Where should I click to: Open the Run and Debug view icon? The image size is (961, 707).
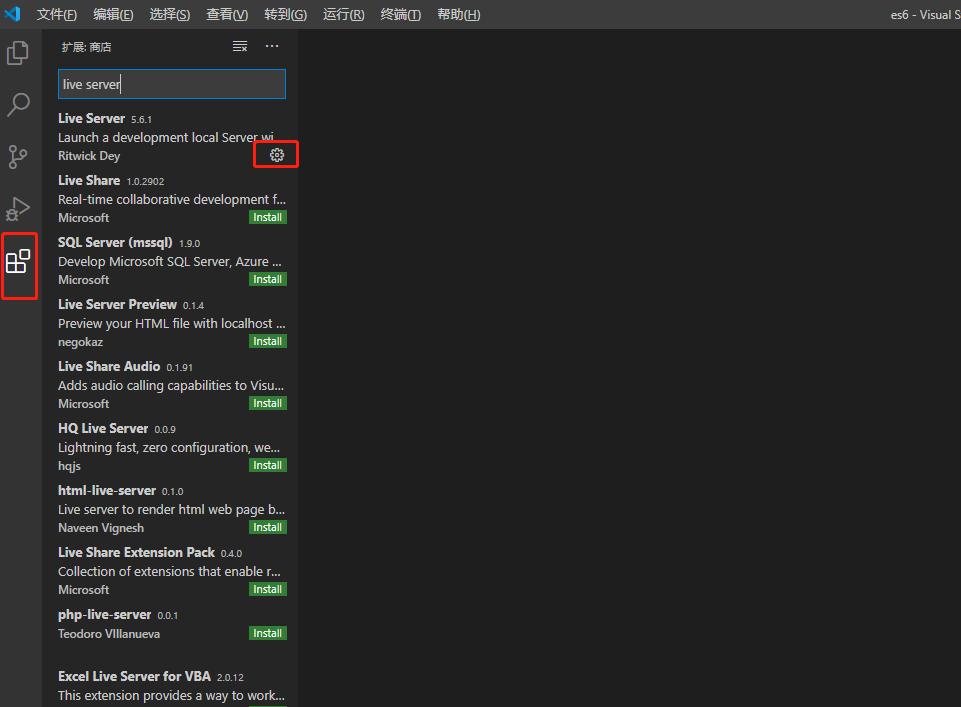(18, 209)
